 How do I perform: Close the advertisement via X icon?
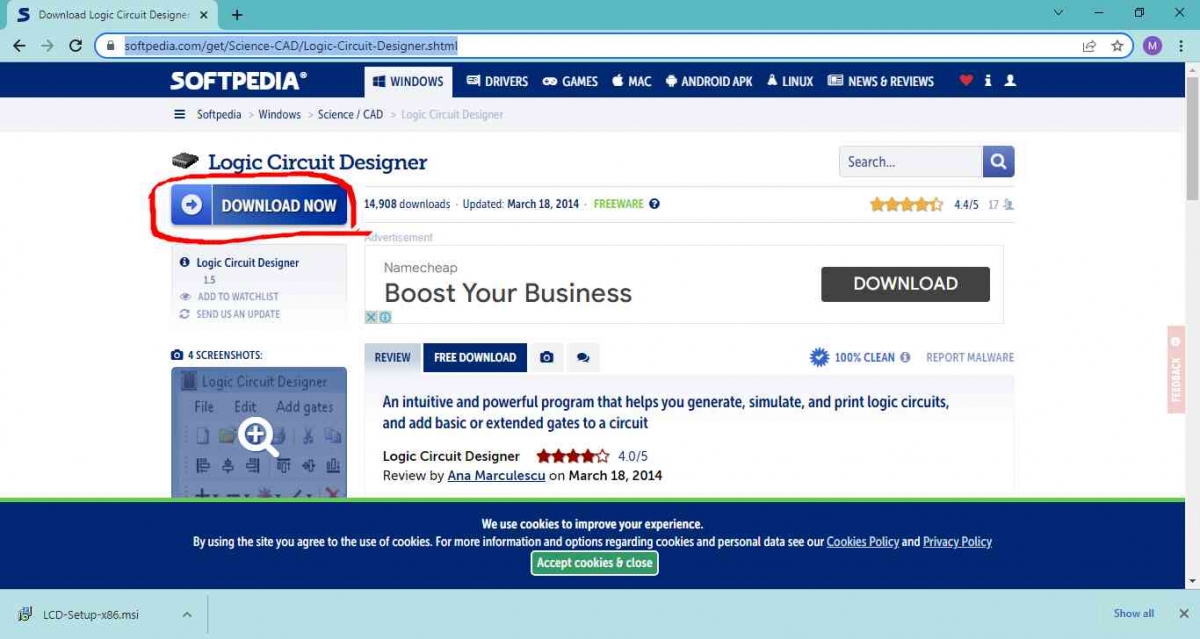click(371, 317)
